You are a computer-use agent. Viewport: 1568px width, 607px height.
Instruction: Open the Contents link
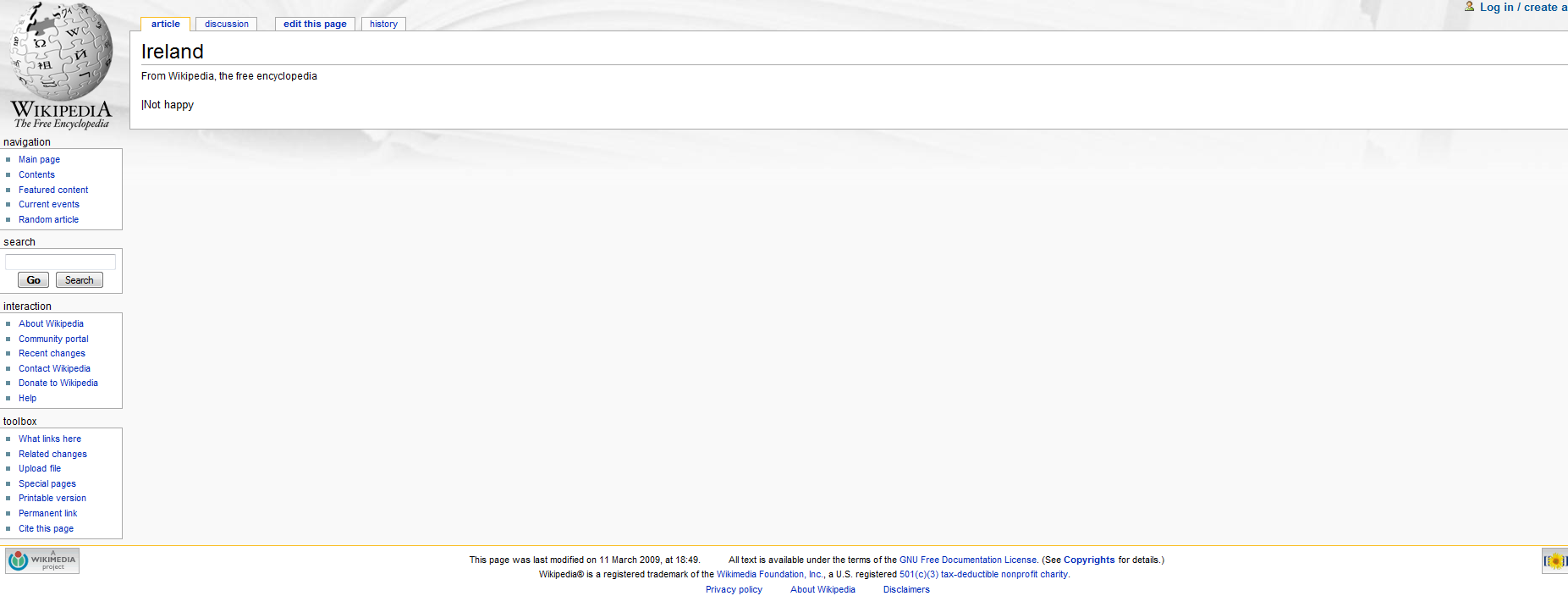(x=36, y=174)
